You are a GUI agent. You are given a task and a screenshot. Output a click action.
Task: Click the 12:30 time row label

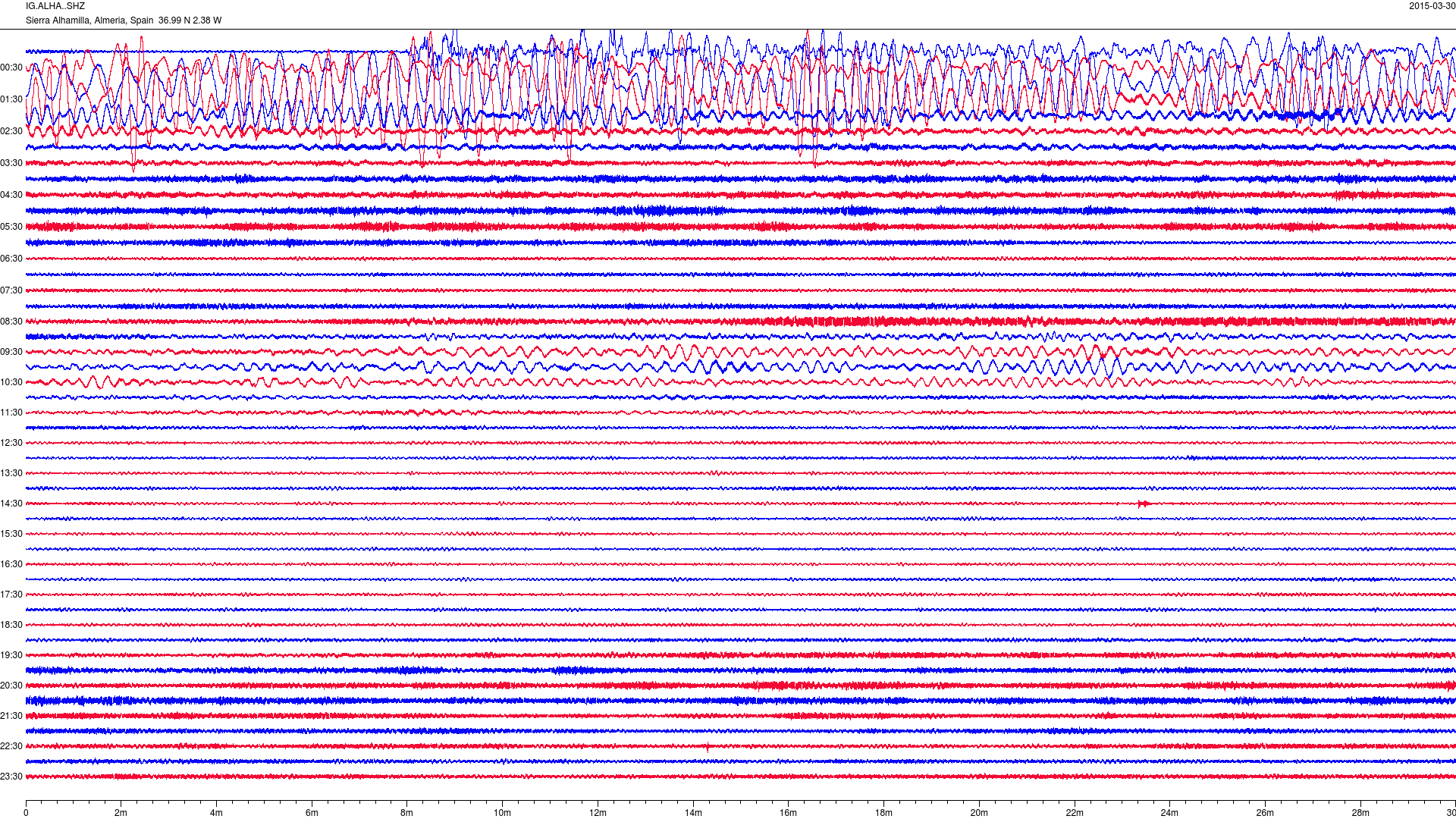pyautogui.click(x=11, y=443)
